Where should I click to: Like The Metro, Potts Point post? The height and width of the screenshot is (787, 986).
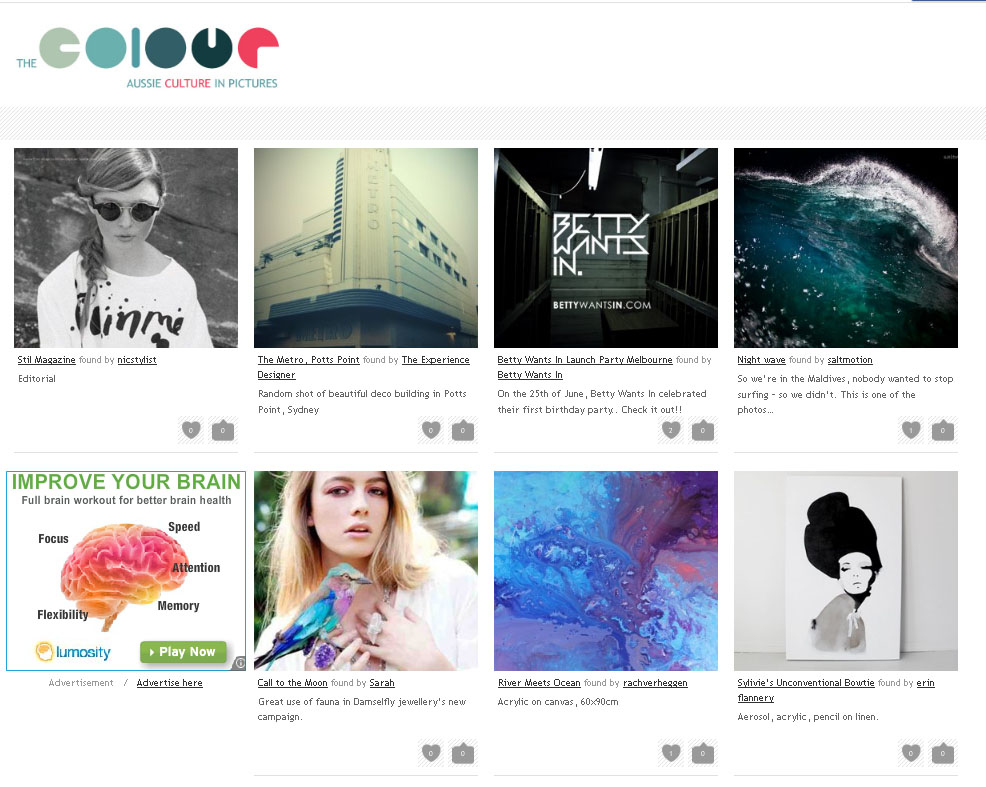[431, 430]
